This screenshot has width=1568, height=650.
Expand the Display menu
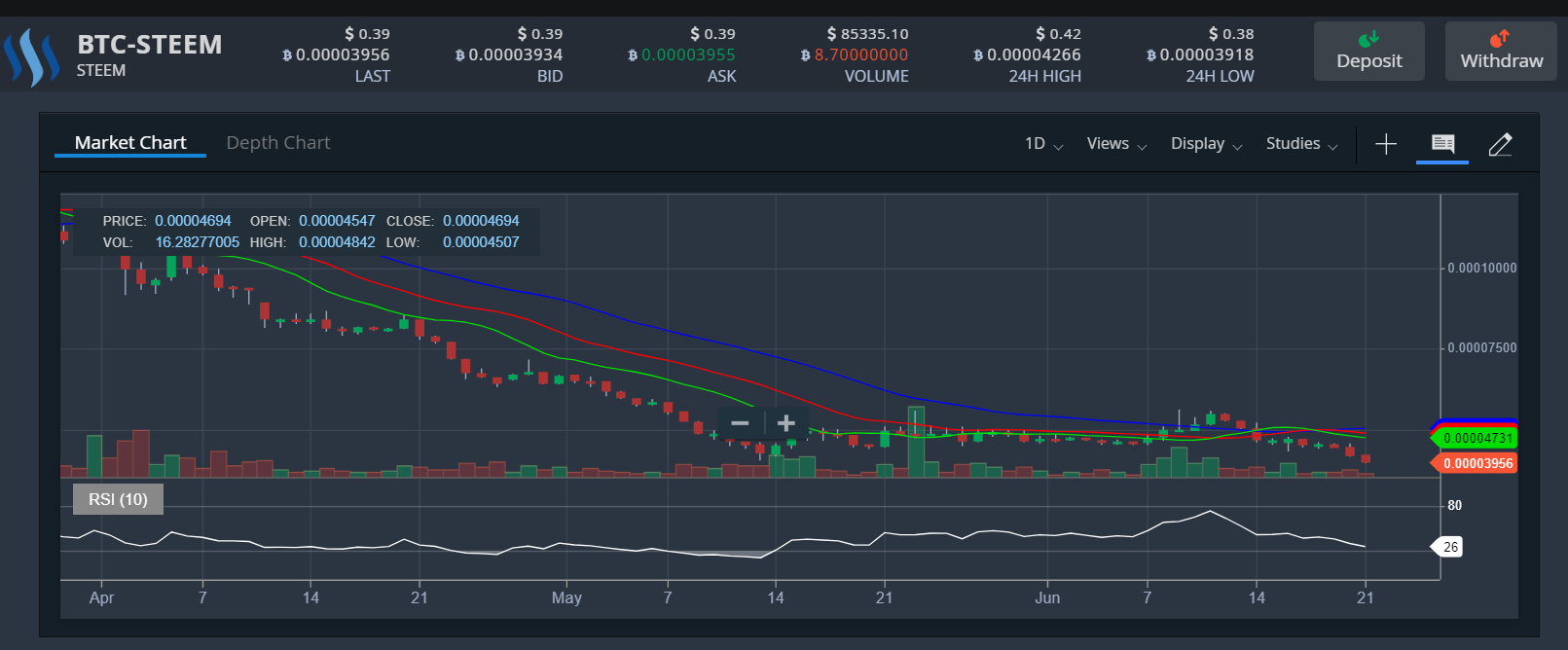[1206, 144]
